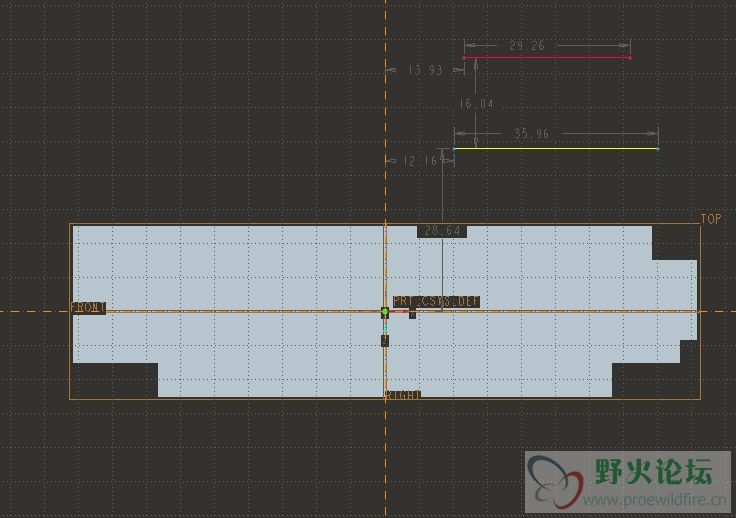736x518 pixels.
Task: Select the yellow sketched line
Action: [556, 149]
